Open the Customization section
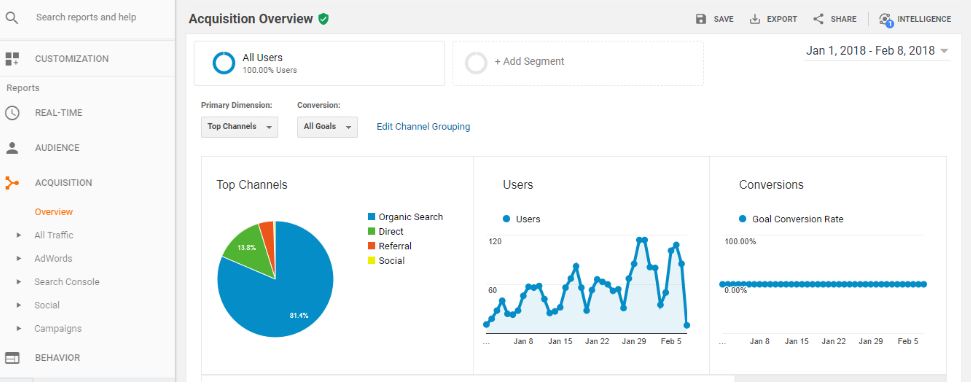Screen dimensions: 971x384 coord(72,59)
